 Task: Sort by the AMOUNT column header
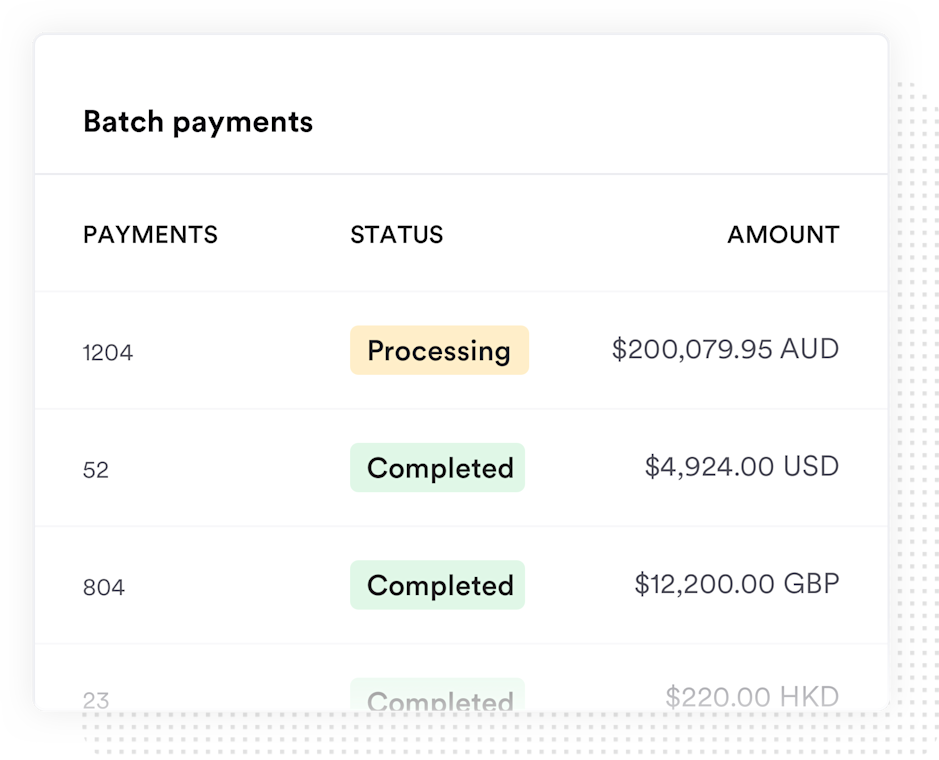pyautogui.click(x=783, y=234)
